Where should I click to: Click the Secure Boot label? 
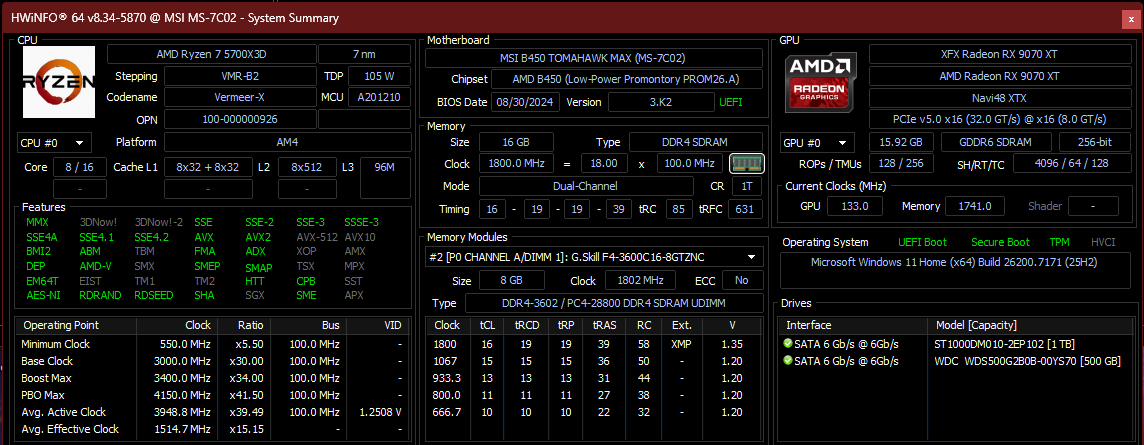click(x=1000, y=242)
